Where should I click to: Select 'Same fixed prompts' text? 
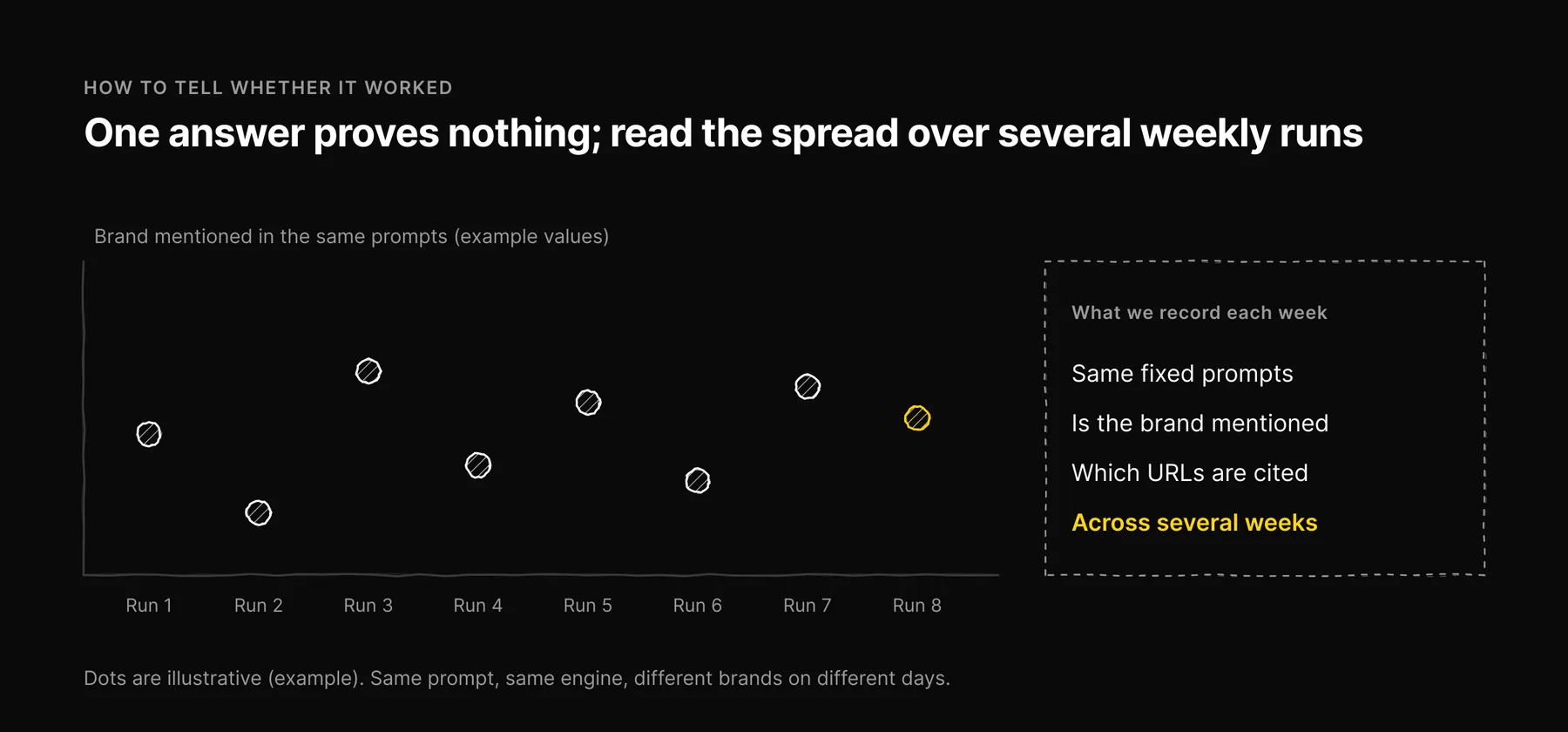pos(1182,374)
